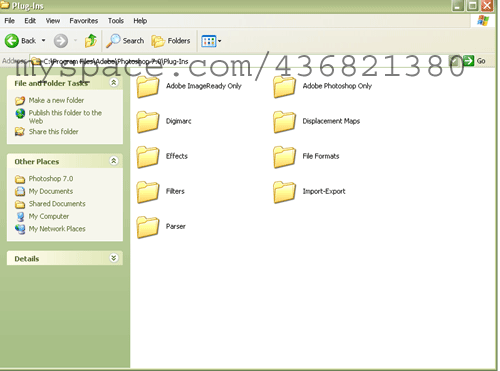Click the Windows flag logo icon
This screenshot has width=500, height=371.
[x=483, y=21]
